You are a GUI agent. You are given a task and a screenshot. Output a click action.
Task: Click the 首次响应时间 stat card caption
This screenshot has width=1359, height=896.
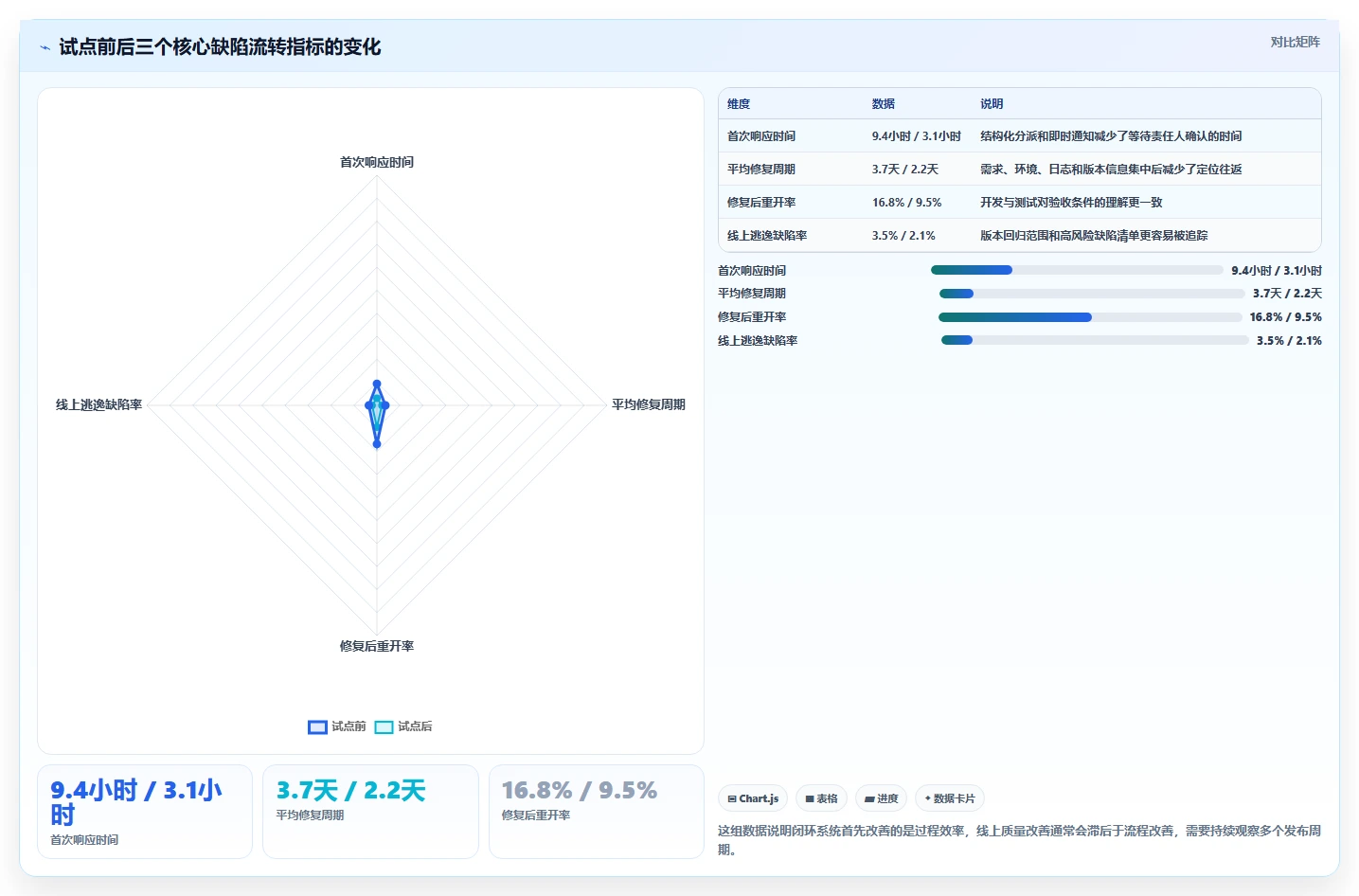(x=84, y=840)
